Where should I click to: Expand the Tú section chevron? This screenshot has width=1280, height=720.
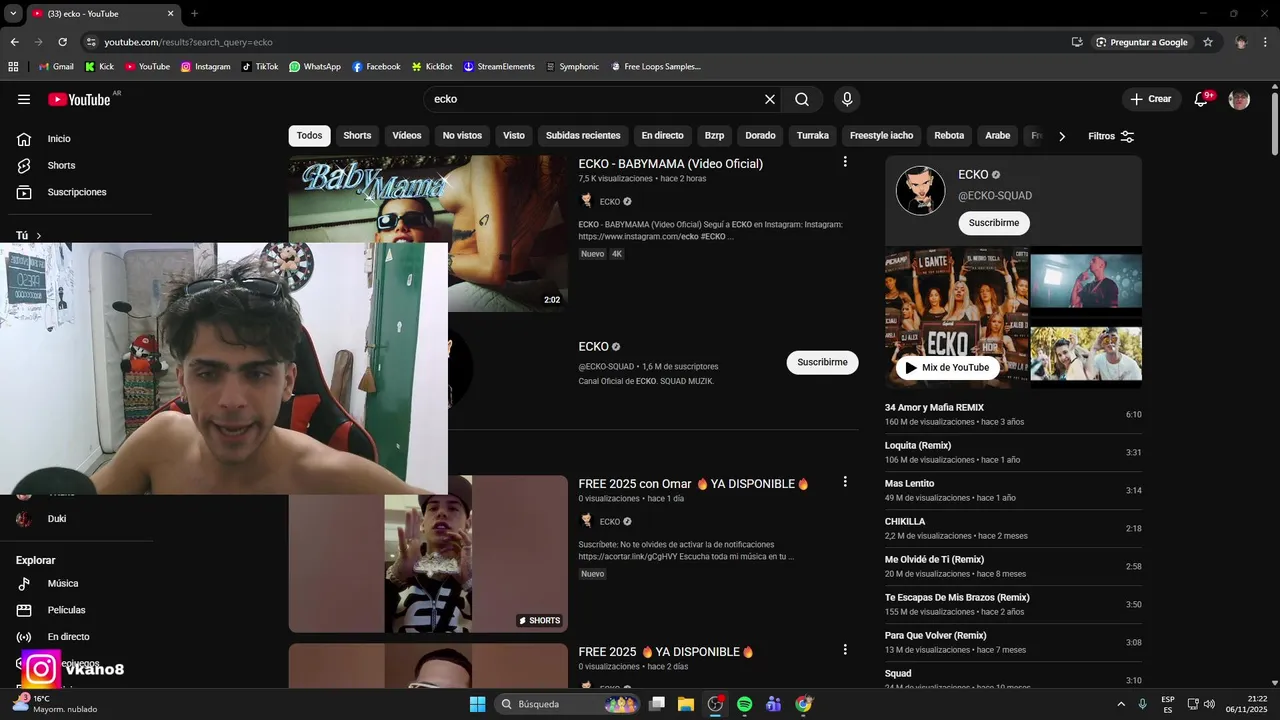39,236
